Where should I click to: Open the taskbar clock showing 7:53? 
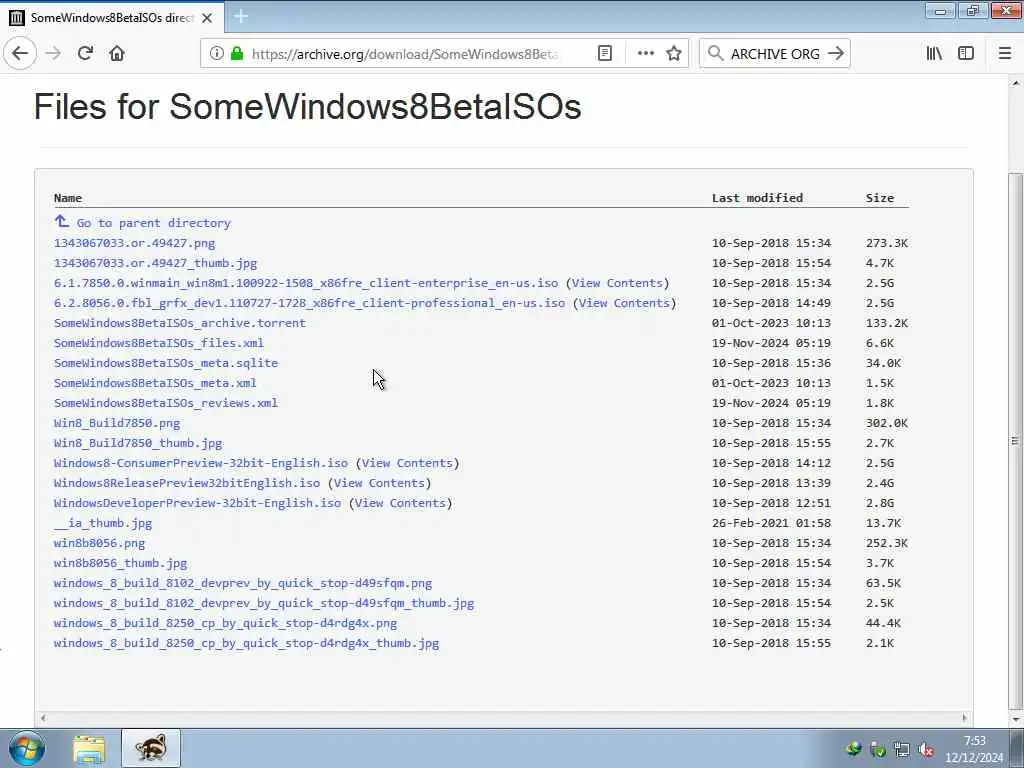(974, 749)
